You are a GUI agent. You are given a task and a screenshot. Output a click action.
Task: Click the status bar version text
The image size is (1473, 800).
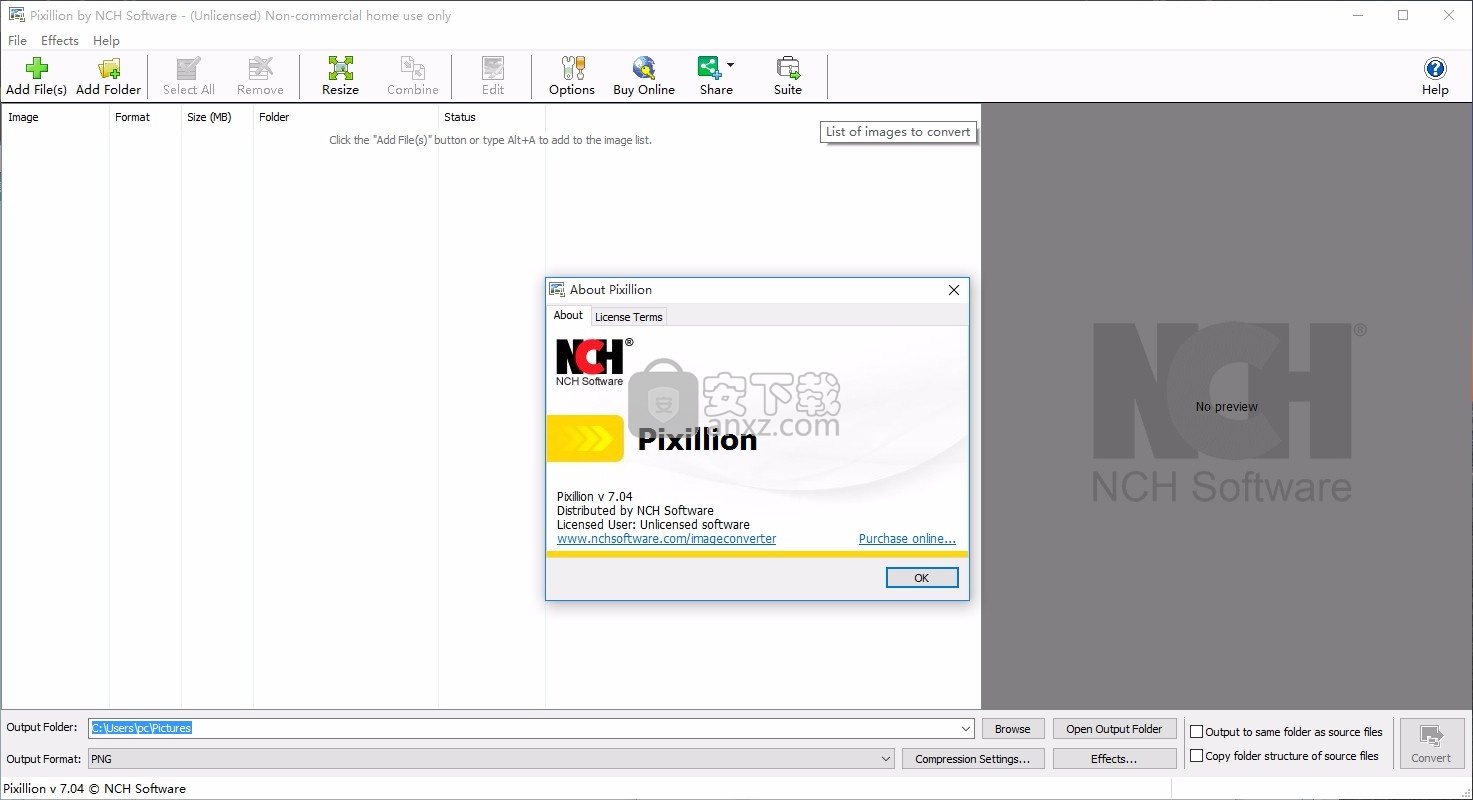pyautogui.click(x=96, y=789)
